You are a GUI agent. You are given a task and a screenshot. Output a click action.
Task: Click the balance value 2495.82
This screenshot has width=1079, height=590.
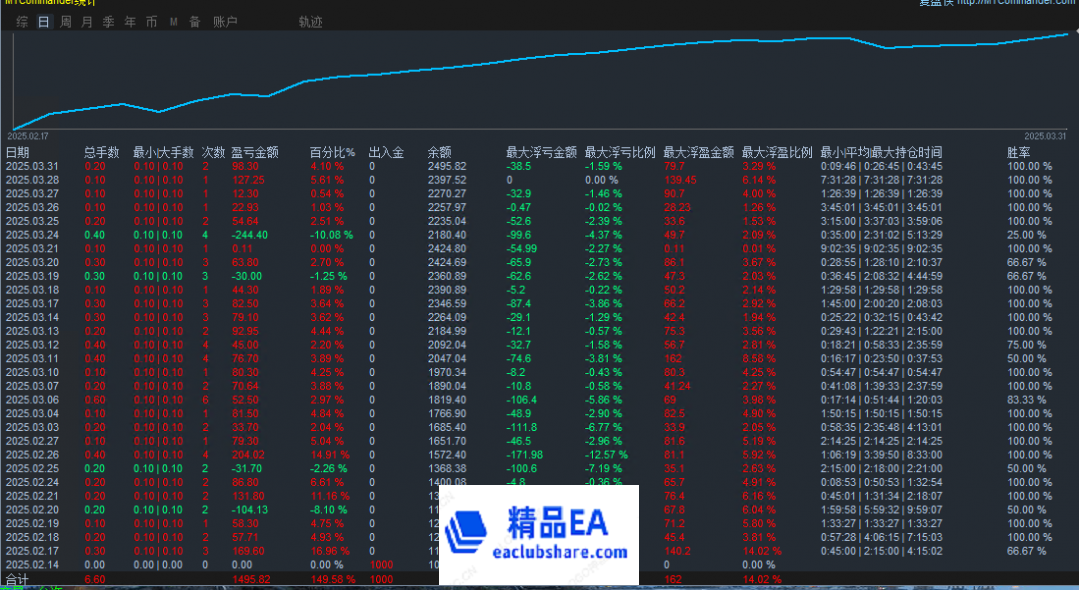[x=447, y=166]
